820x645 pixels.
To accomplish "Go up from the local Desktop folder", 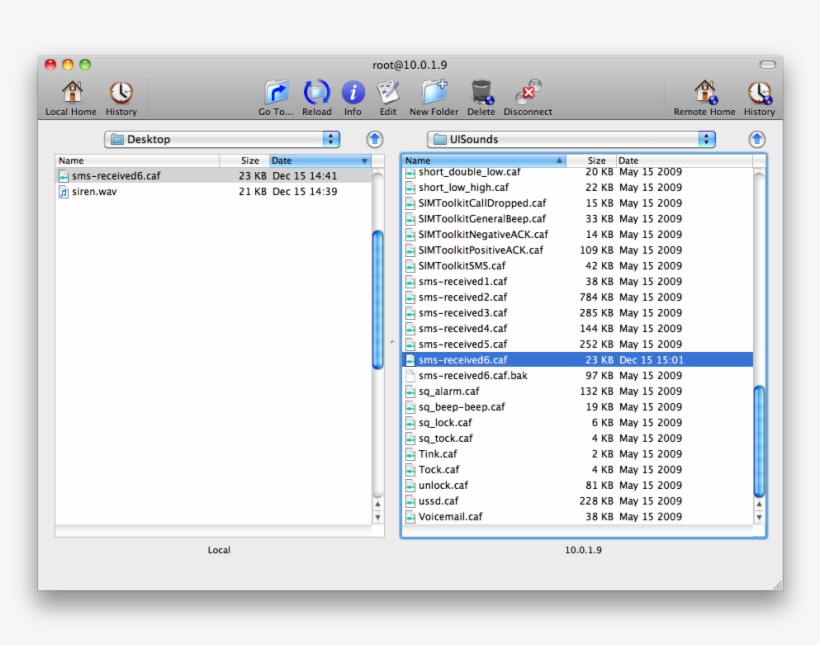I will 374,139.
